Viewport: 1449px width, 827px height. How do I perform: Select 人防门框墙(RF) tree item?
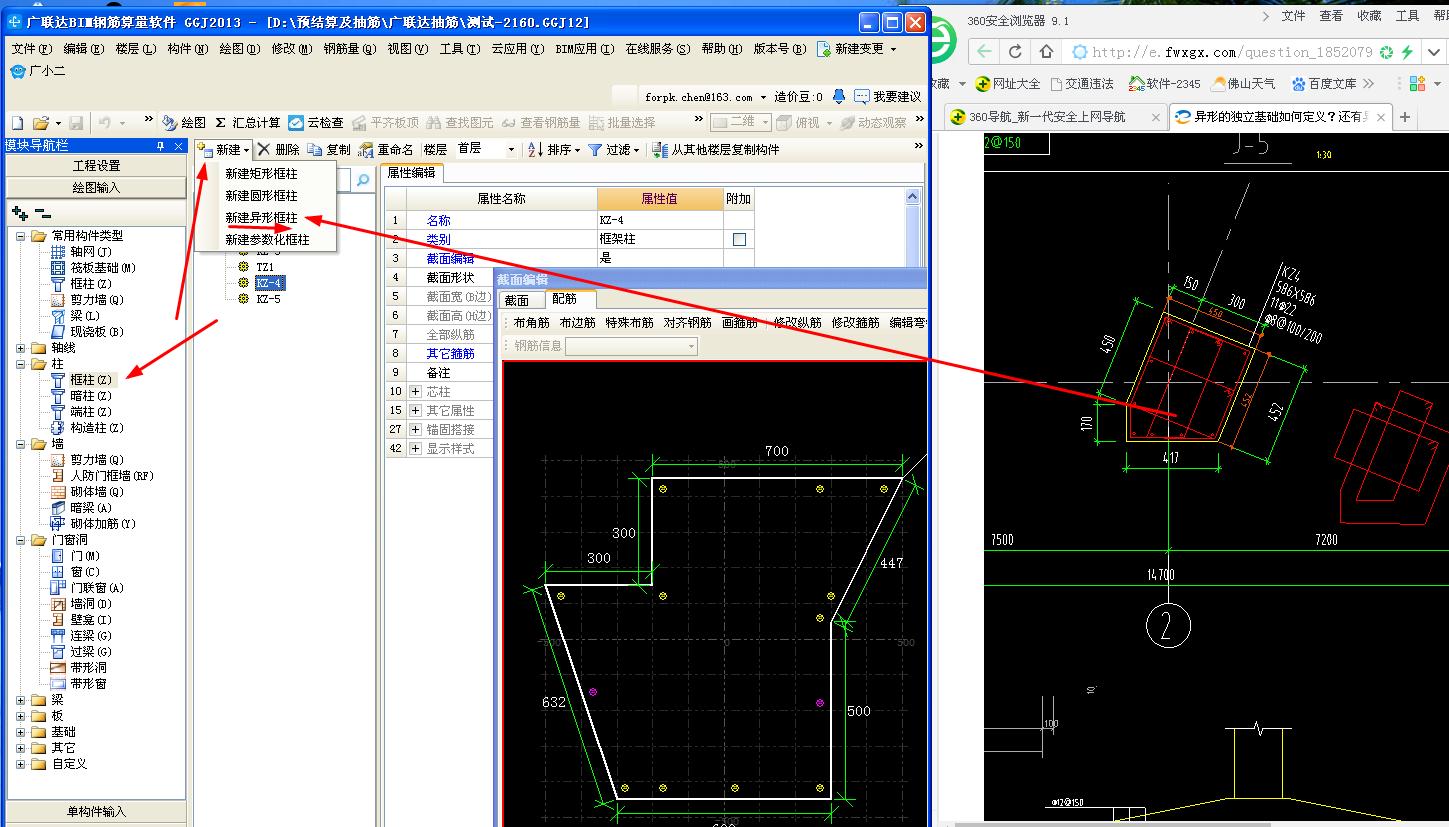(102, 476)
